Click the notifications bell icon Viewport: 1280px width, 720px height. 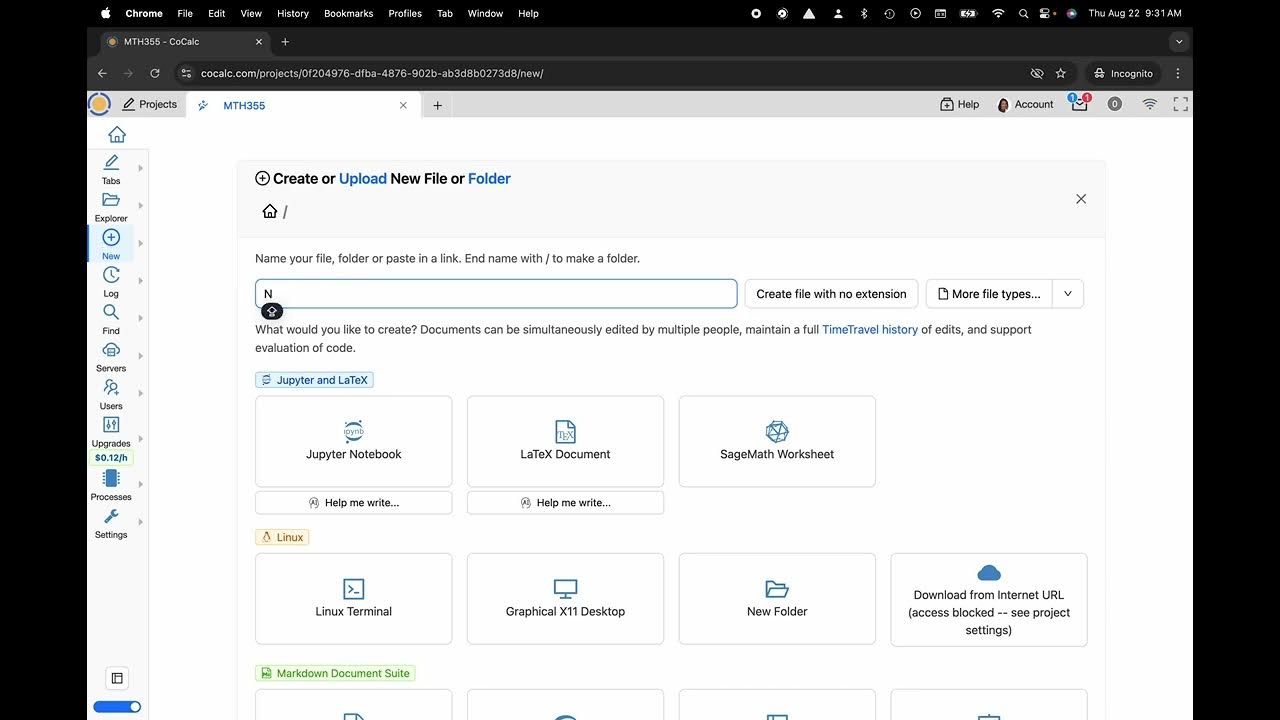point(1079,104)
